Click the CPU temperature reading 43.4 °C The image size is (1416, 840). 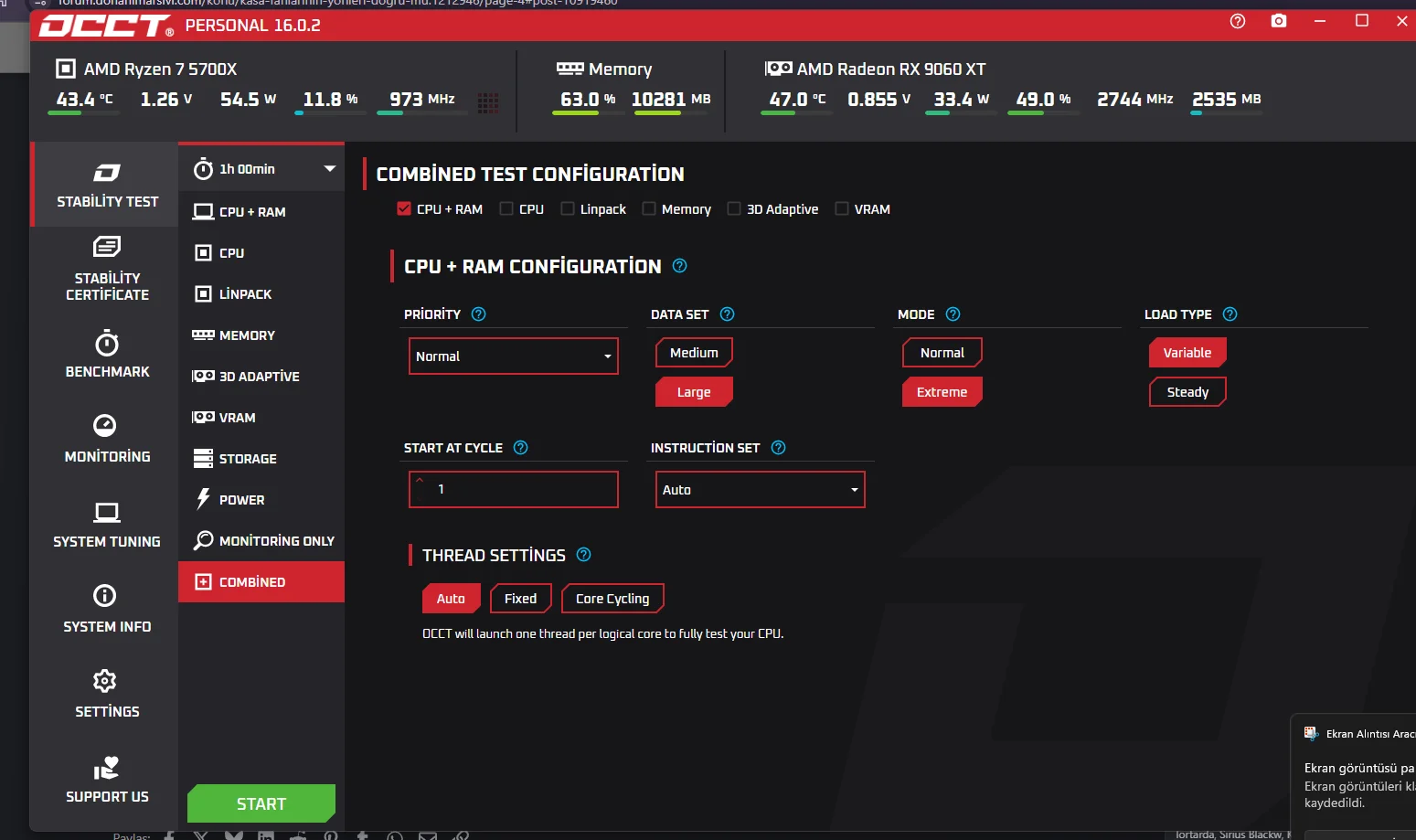(x=85, y=99)
